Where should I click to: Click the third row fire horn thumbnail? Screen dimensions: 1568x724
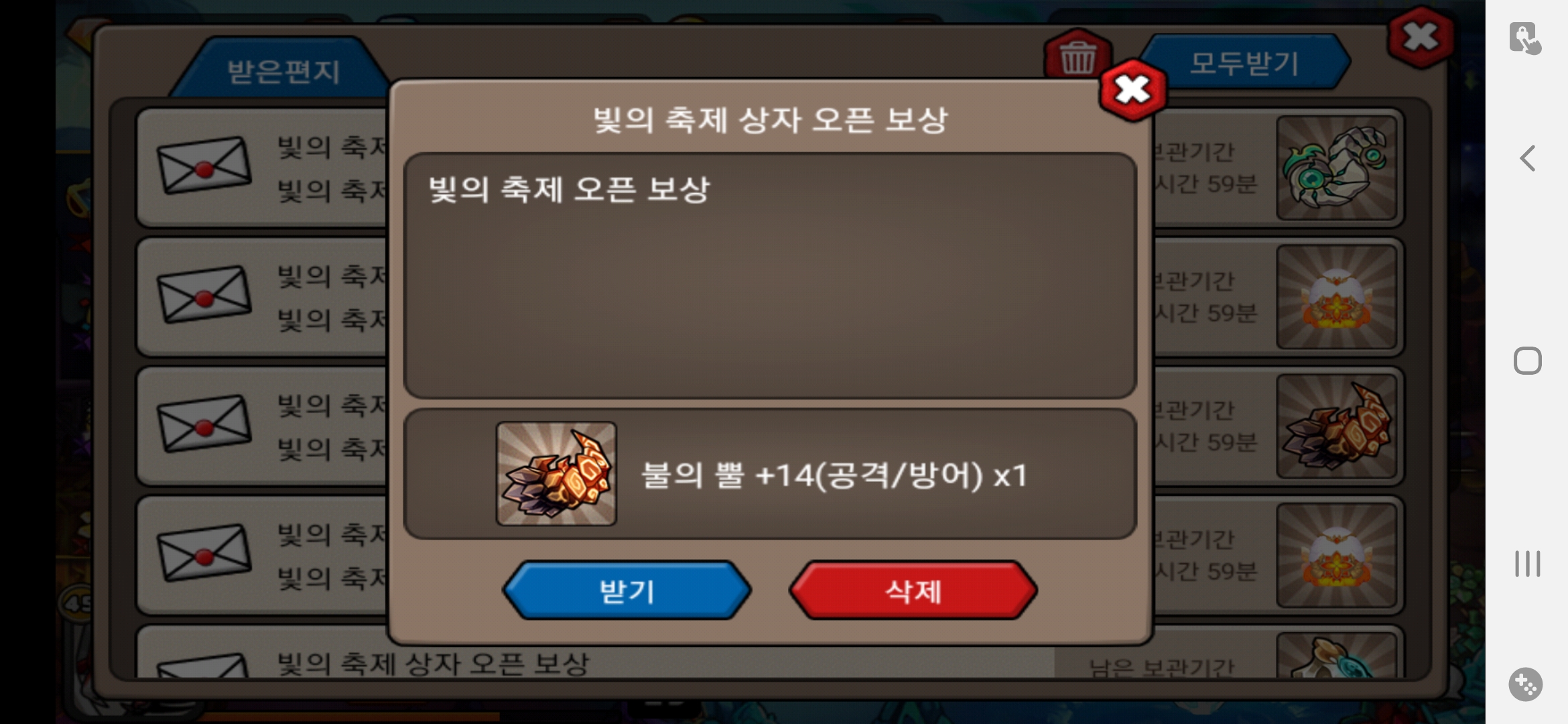pyautogui.click(x=1336, y=426)
